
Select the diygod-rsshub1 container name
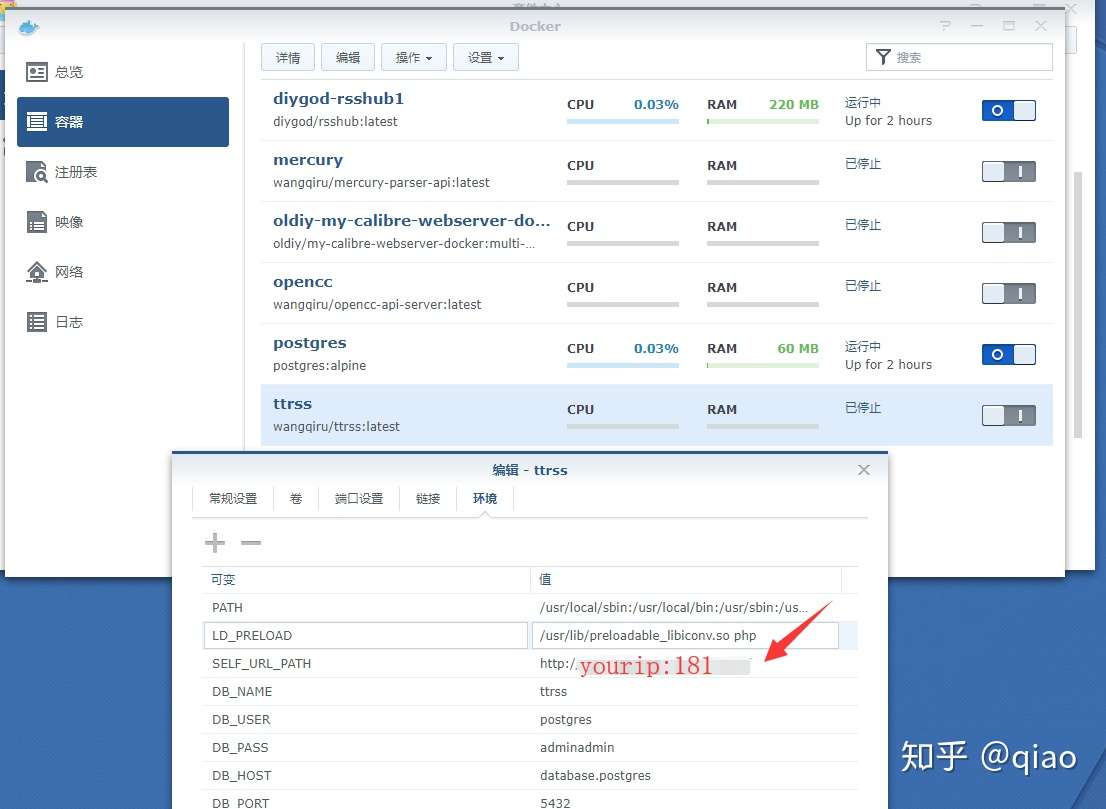tap(339, 99)
